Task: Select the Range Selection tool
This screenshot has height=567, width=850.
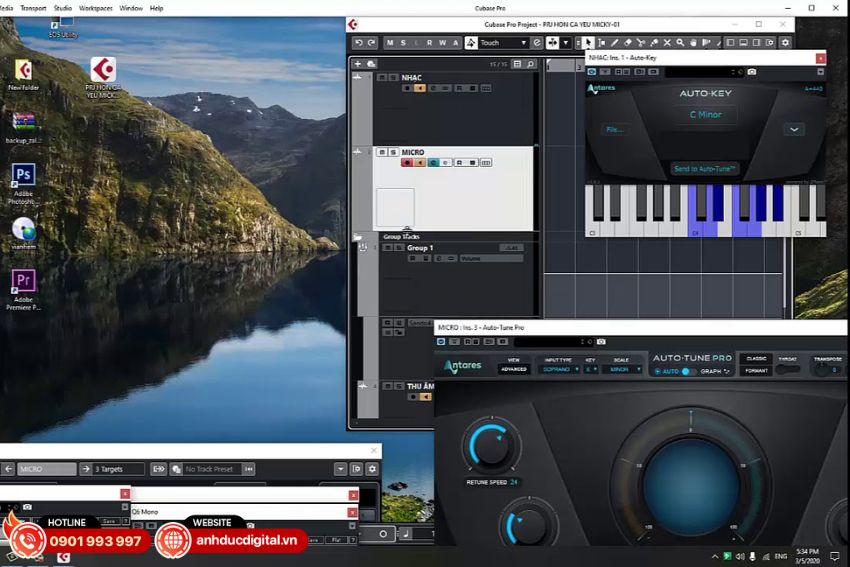Action: (601, 42)
